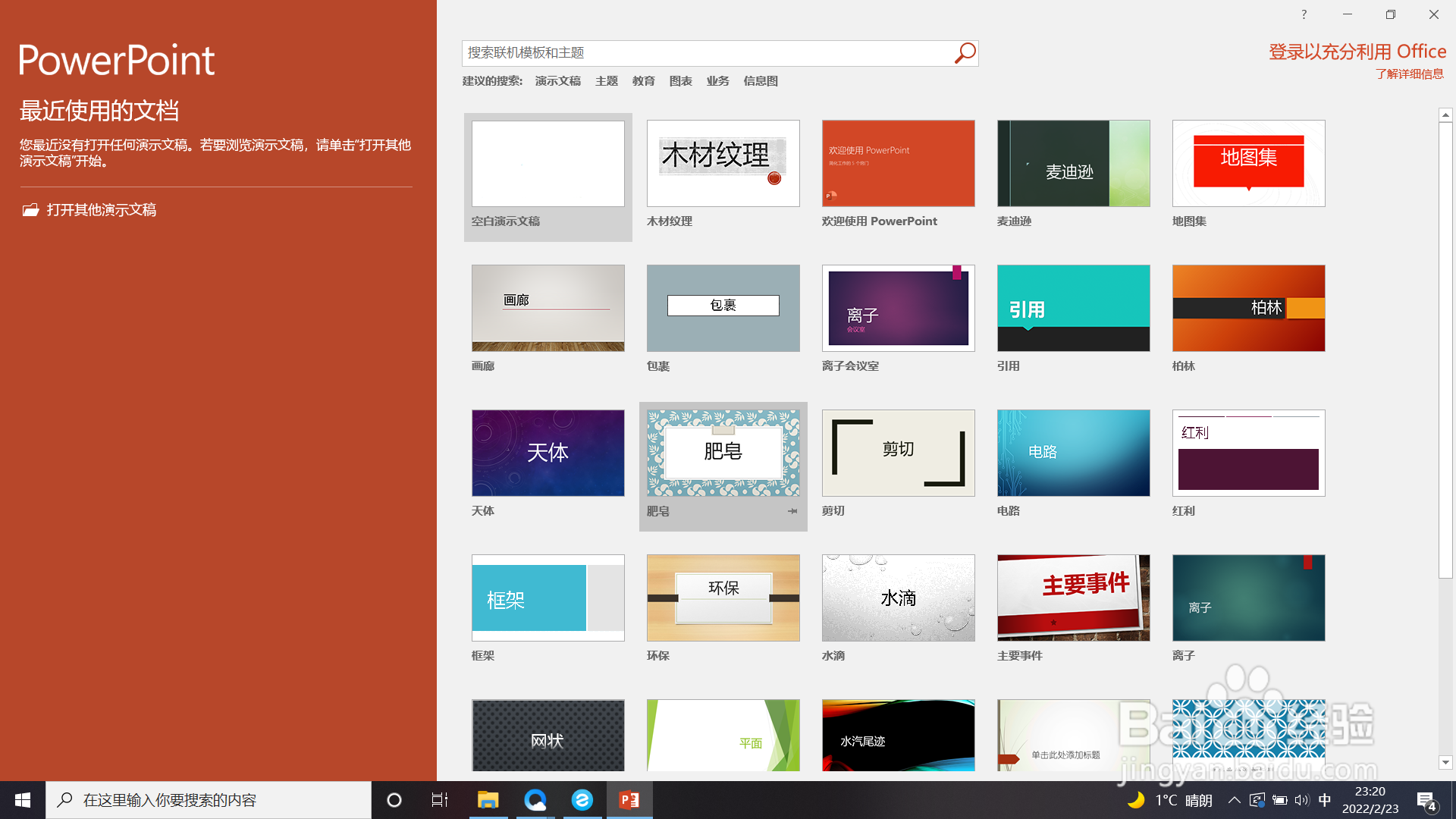The image size is (1456, 819).
Task: Choose the 麦迪逊 template thumbnail
Action: coord(1073,164)
